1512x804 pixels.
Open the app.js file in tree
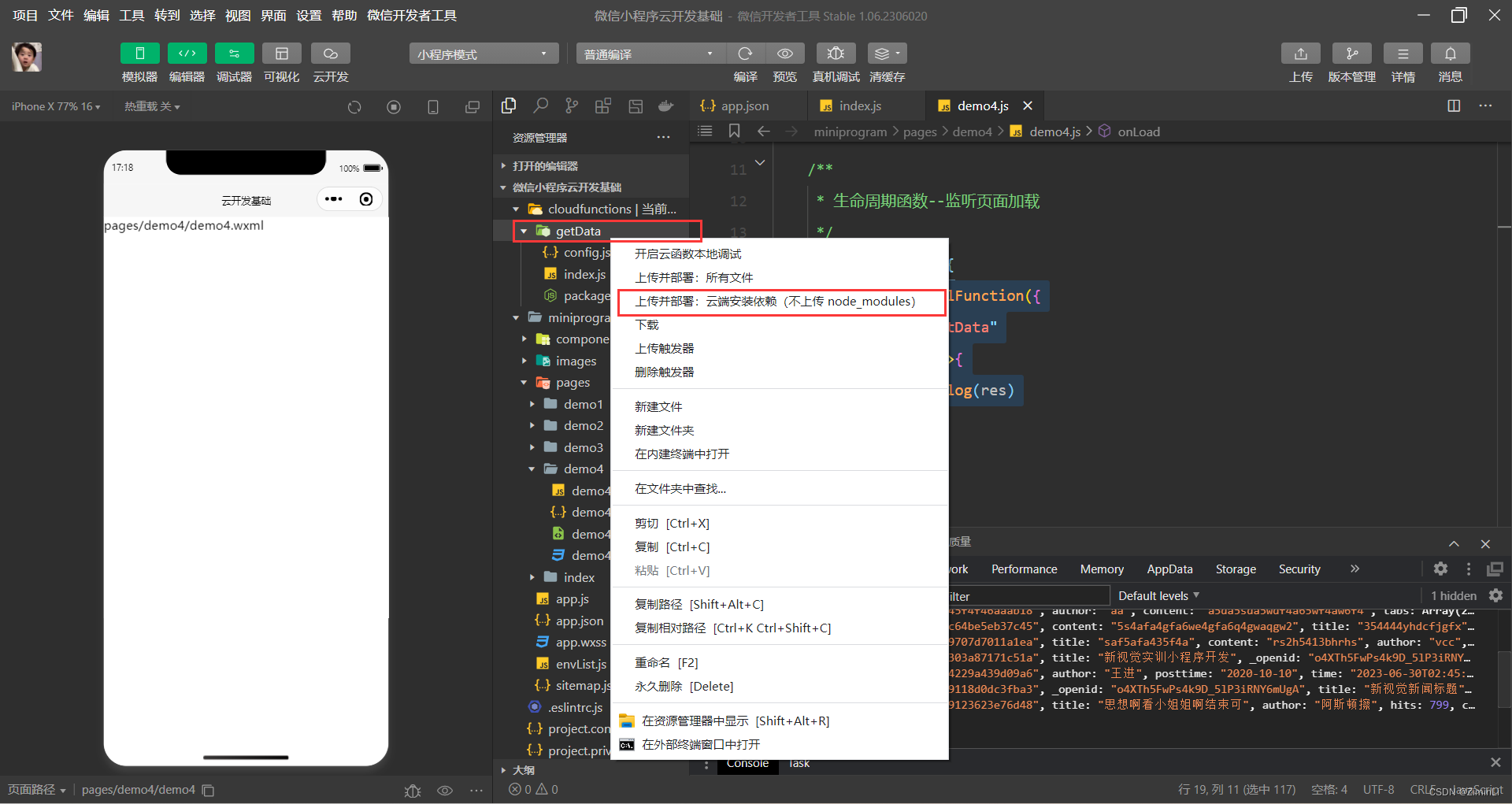pyautogui.click(x=573, y=598)
